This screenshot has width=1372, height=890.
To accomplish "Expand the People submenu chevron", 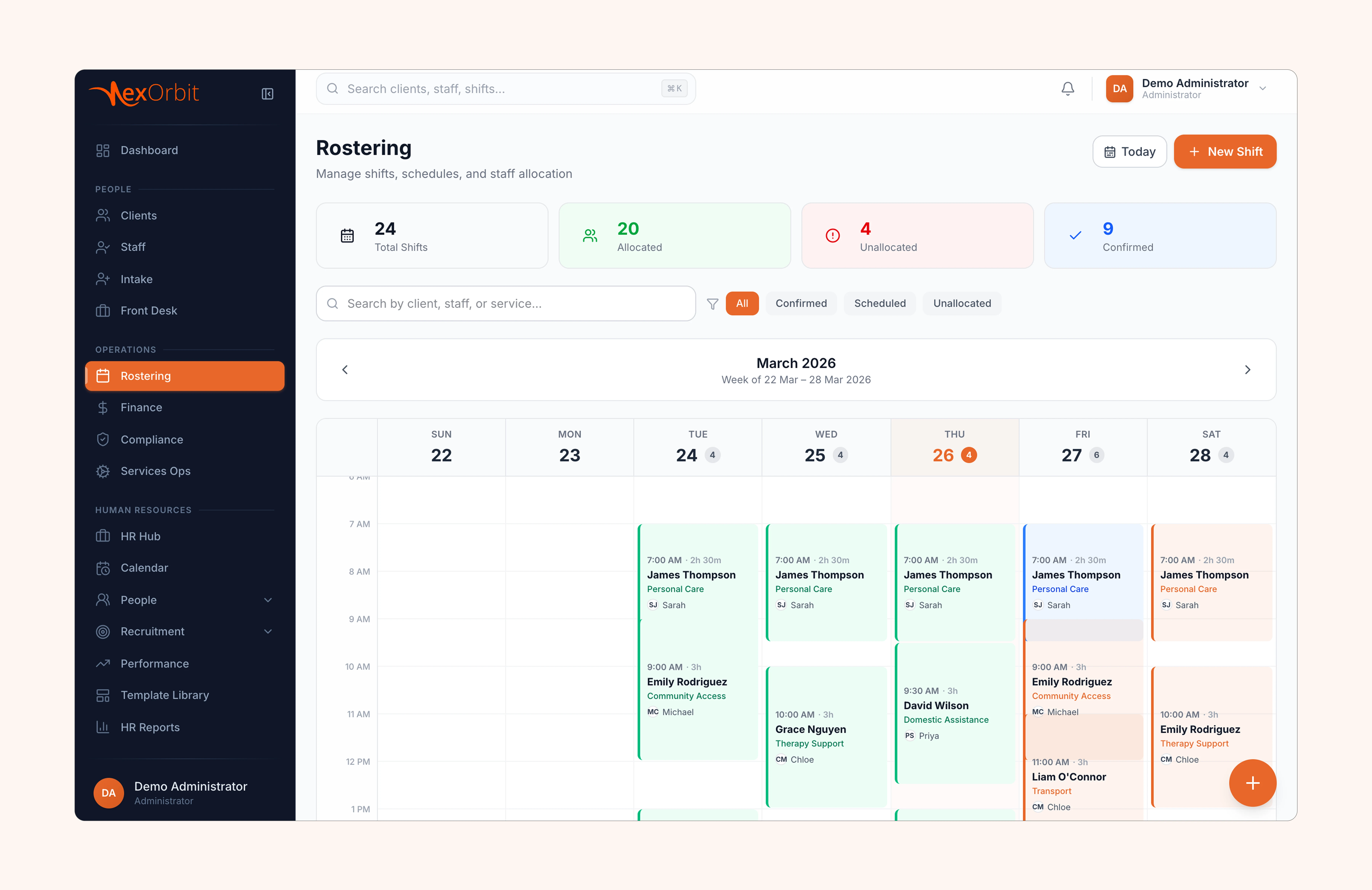I will pyautogui.click(x=268, y=600).
